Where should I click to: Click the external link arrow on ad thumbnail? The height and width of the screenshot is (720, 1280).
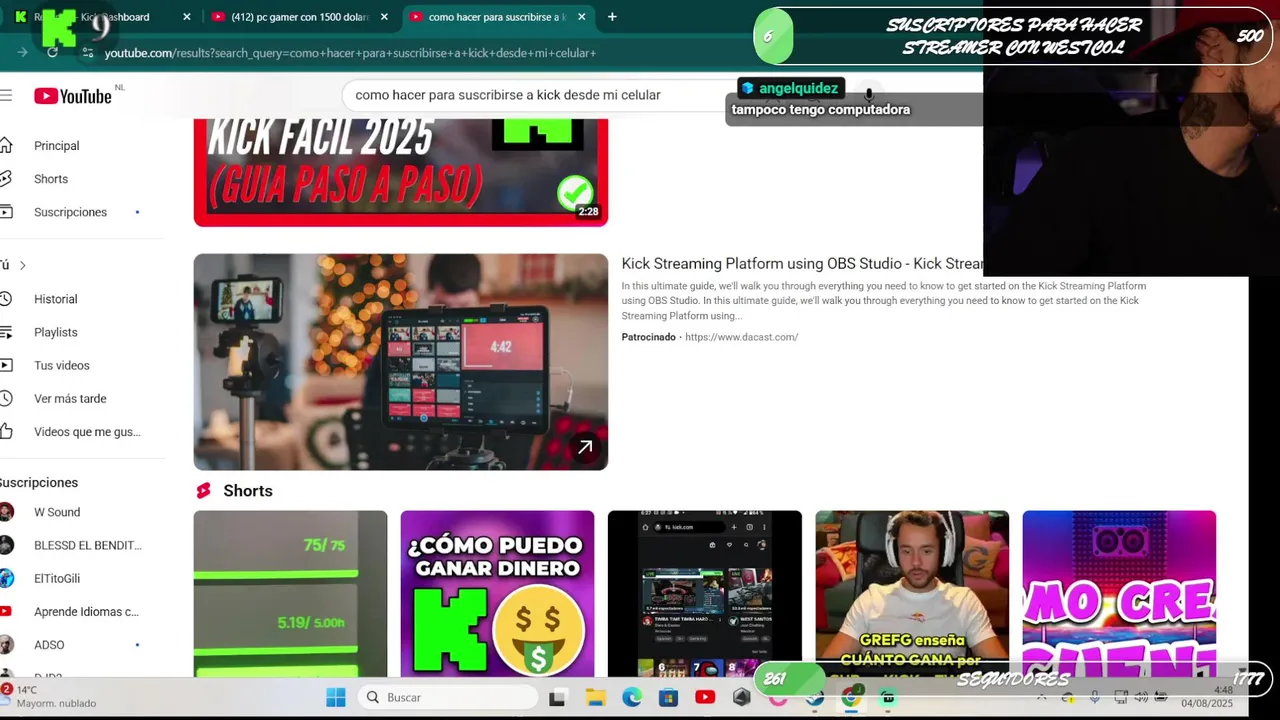click(x=585, y=447)
